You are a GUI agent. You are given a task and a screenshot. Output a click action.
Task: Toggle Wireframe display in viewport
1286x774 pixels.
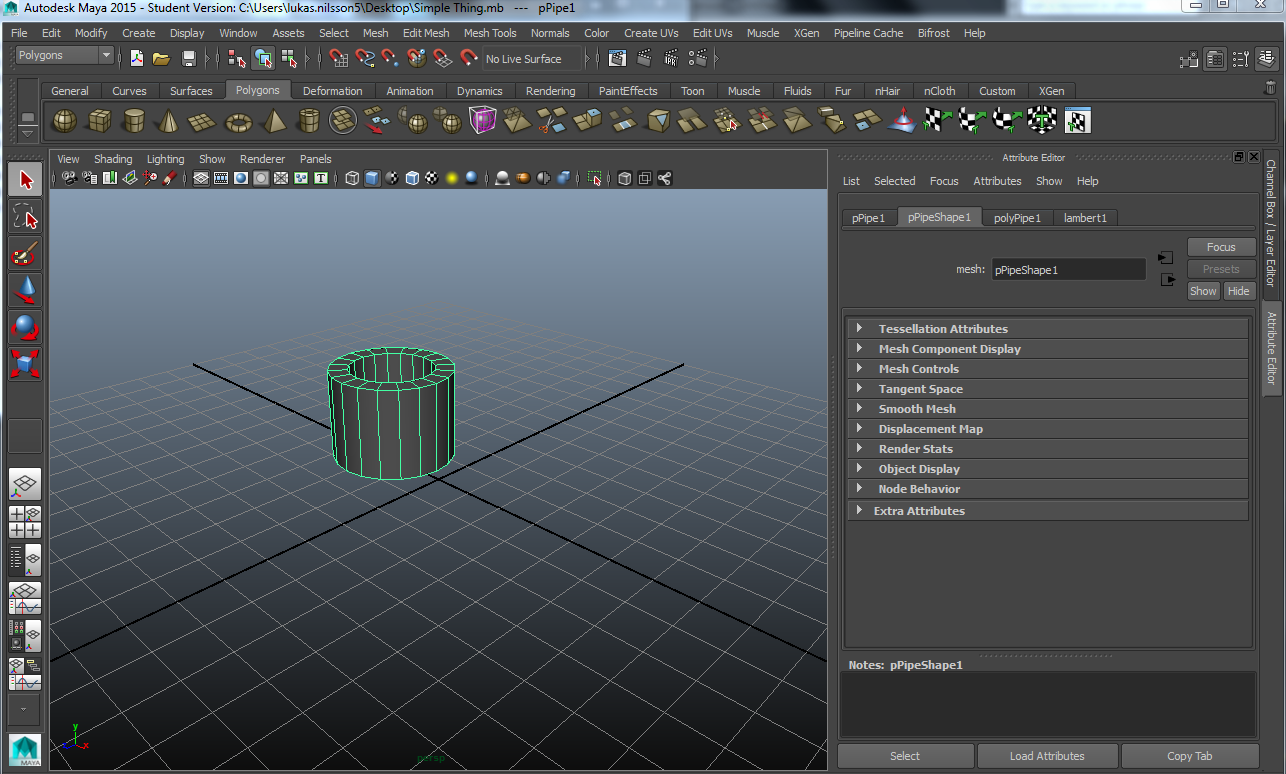click(352, 178)
